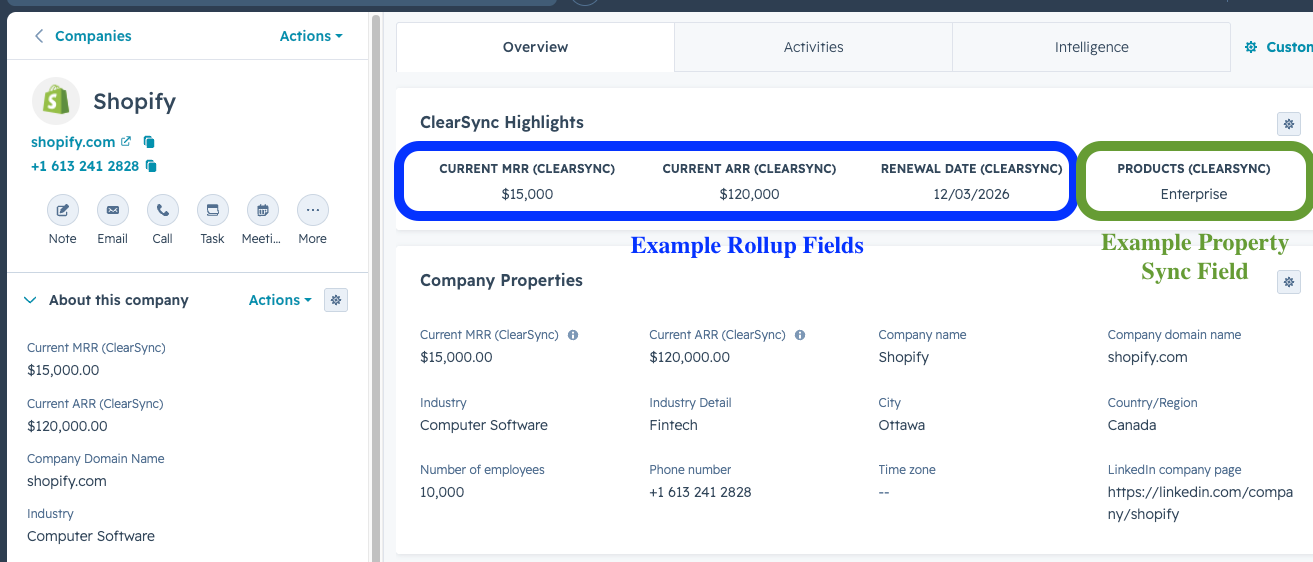
Task: Collapse the About this company section
Action: pyautogui.click(x=30, y=300)
